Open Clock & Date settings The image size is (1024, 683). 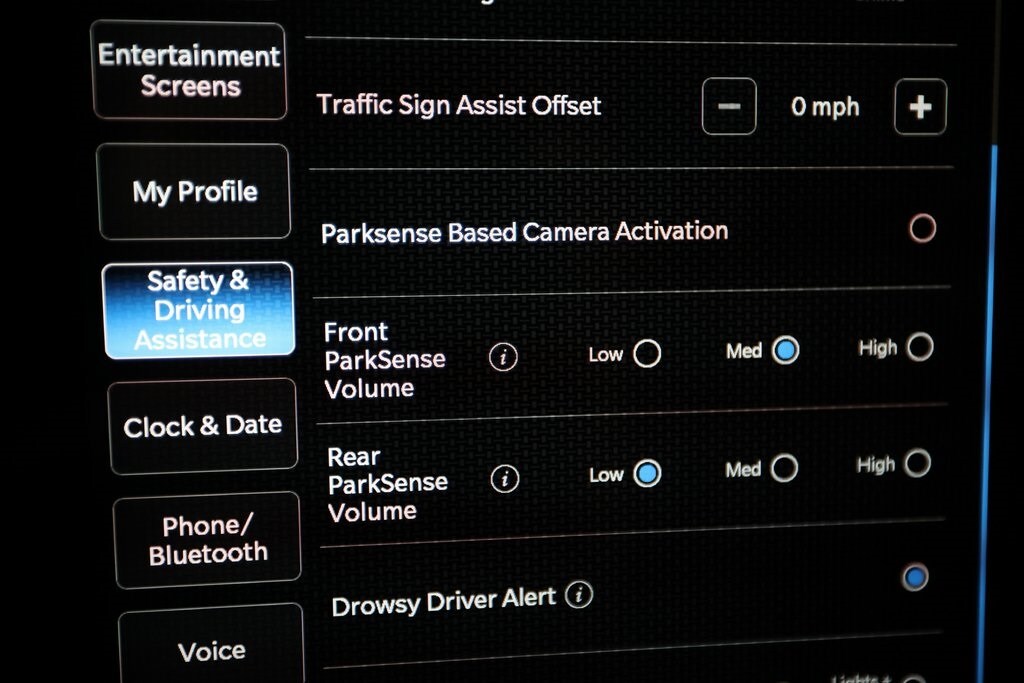click(x=202, y=426)
